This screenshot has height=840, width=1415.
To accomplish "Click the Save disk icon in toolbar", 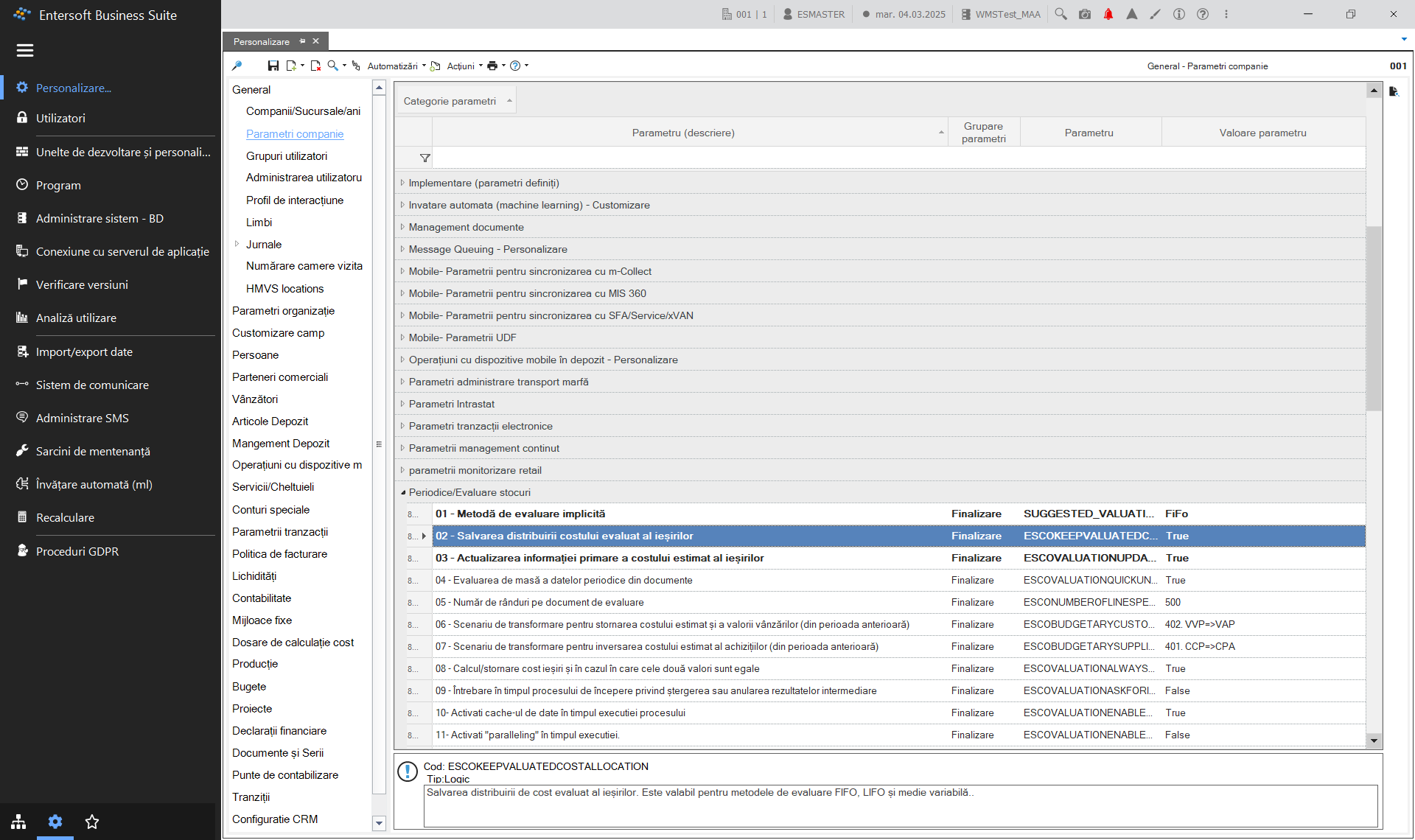I will pos(273,66).
